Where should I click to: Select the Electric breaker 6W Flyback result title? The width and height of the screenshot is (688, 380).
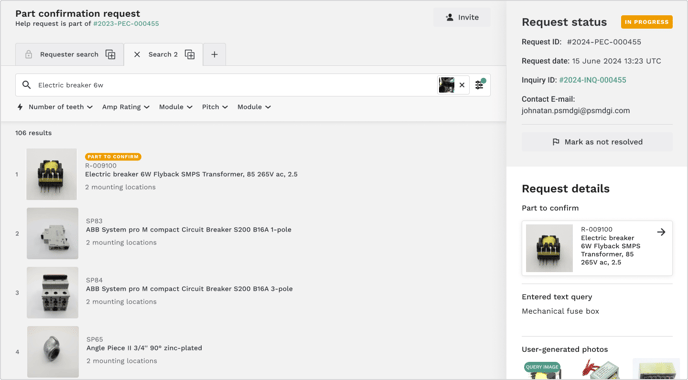pyautogui.click(x=191, y=174)
